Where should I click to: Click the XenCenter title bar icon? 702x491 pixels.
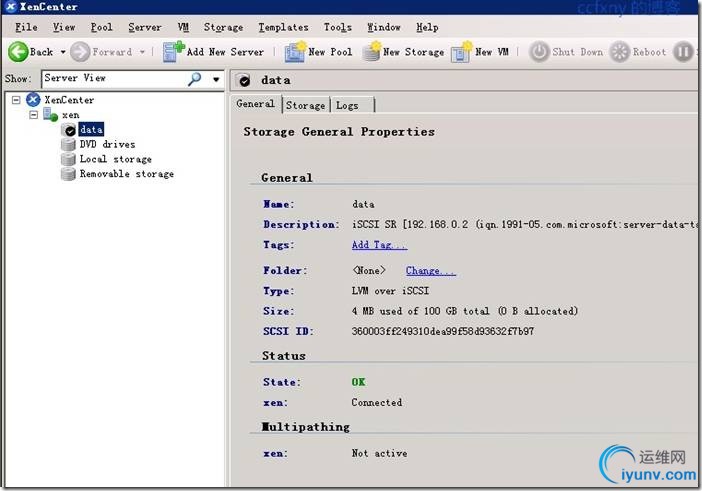(11, 7)
